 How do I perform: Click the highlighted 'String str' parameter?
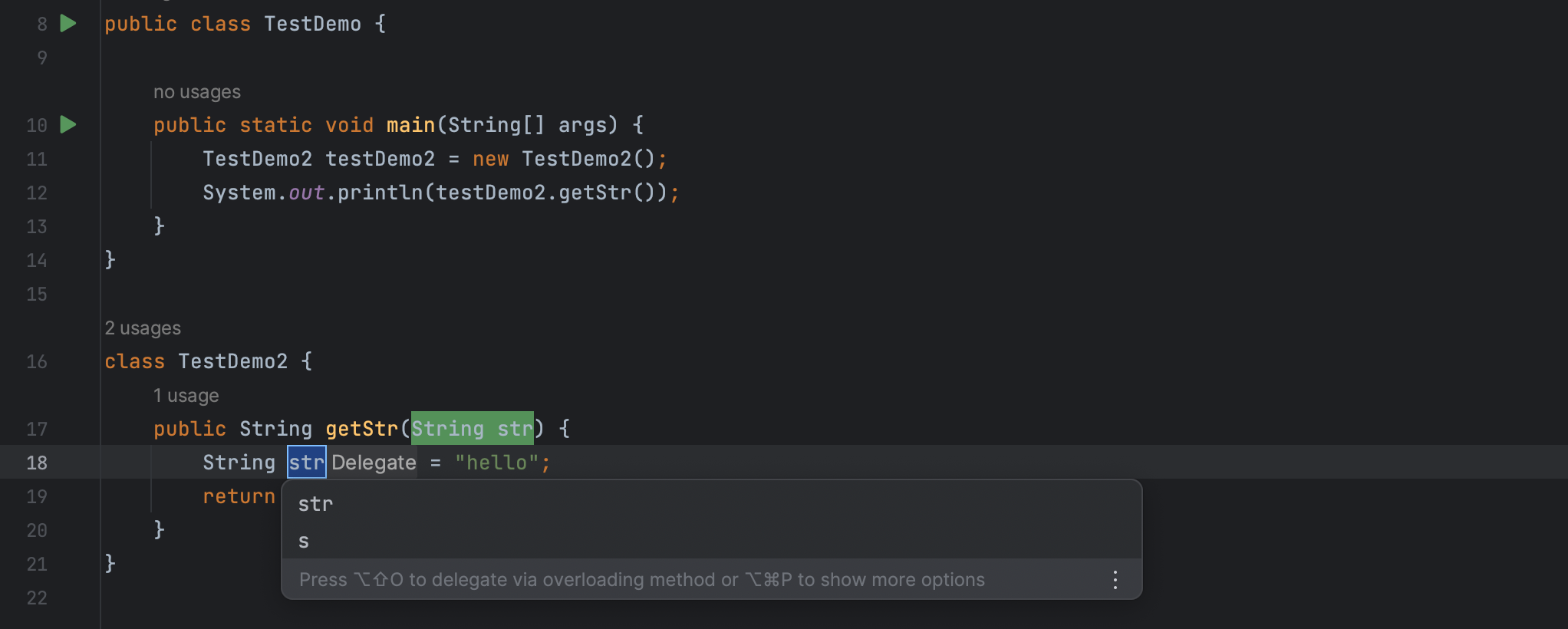tap(472, 429)
